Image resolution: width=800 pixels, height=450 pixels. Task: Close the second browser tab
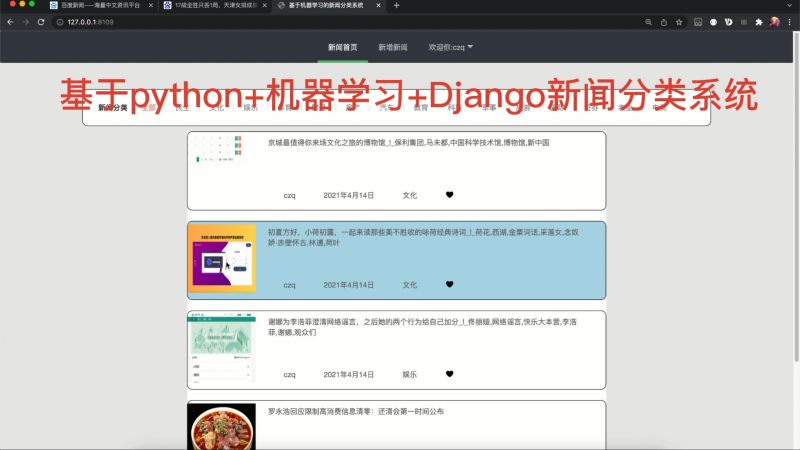pos(264,5)
